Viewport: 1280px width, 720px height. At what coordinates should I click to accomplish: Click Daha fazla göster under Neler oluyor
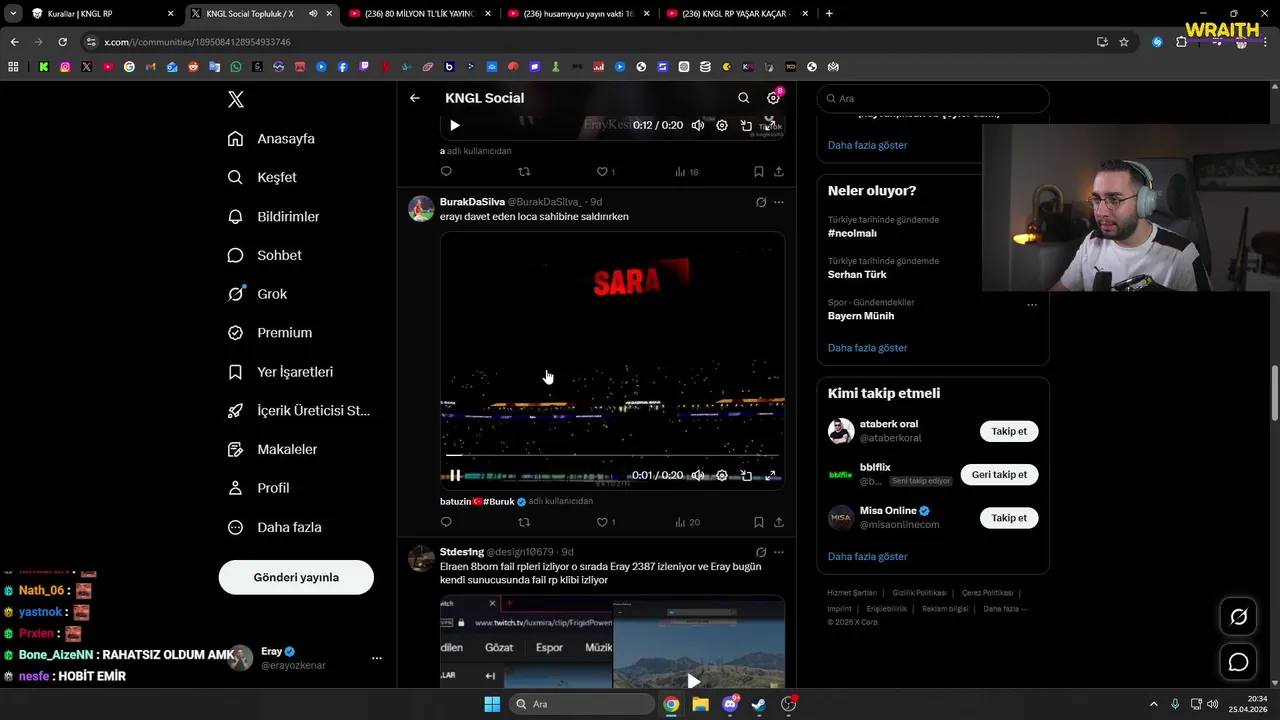tap(867, 348)
